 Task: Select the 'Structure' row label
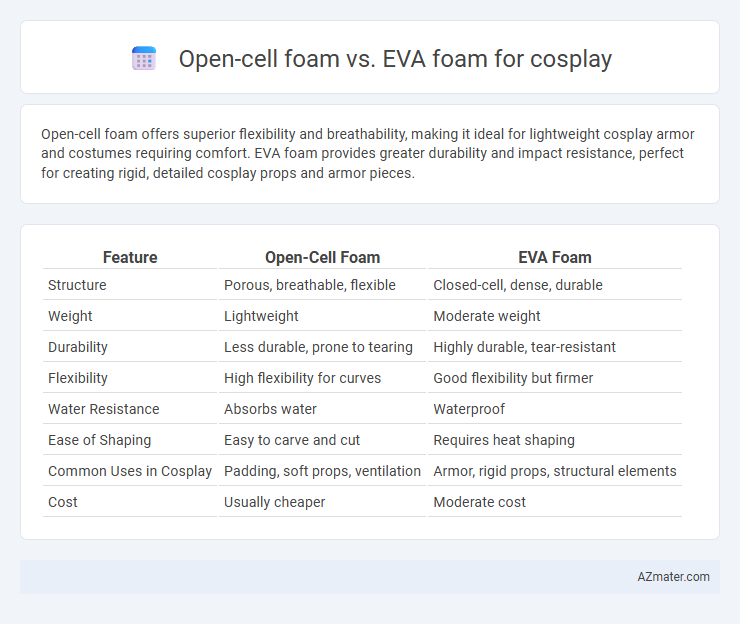coord(77,285)
